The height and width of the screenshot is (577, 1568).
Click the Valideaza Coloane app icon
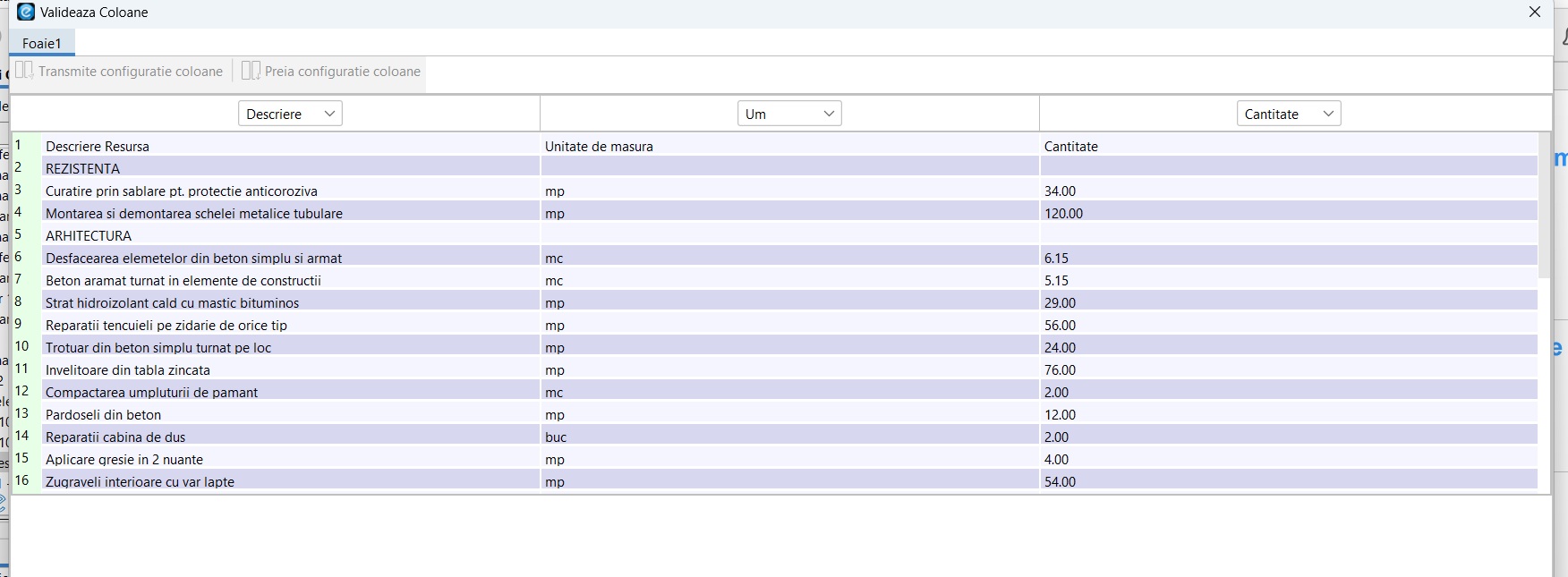coord(26,12)
